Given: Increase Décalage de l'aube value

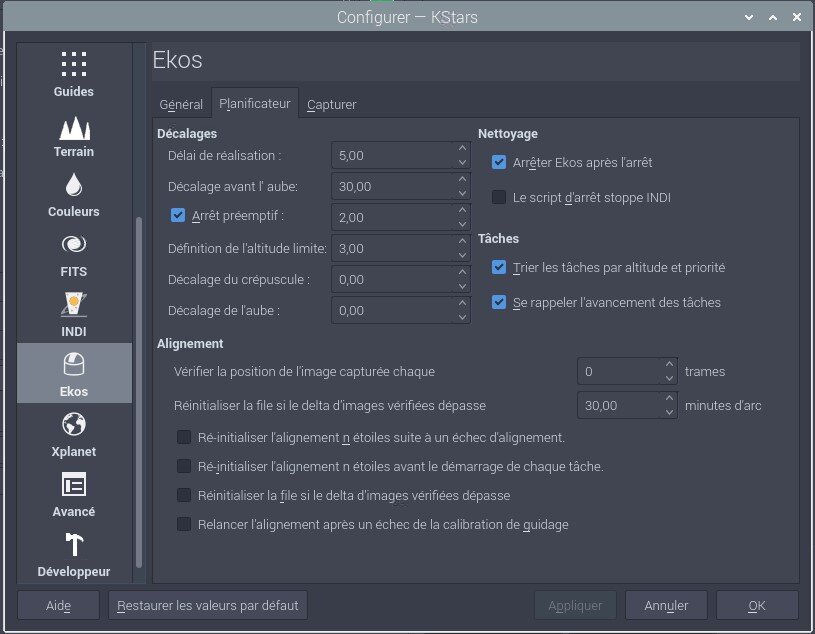Looking at the screenshot, I should [x=462, y=303].
